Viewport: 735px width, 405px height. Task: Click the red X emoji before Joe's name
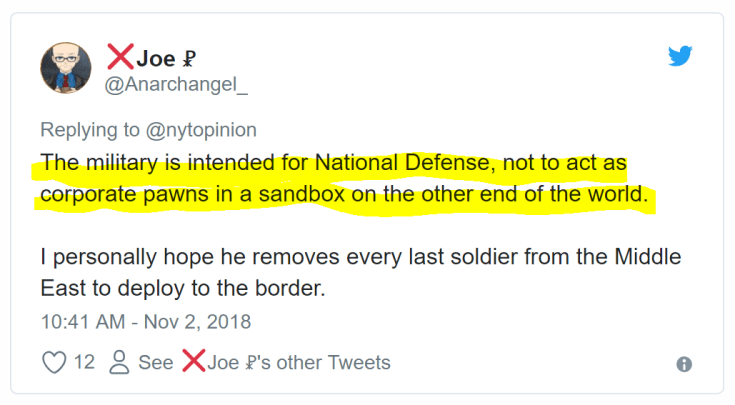[119, 58]
